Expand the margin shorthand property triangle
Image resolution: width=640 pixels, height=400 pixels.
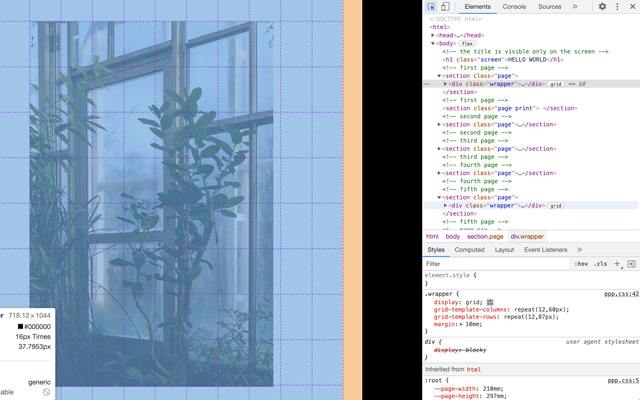[x=458, y=324]
